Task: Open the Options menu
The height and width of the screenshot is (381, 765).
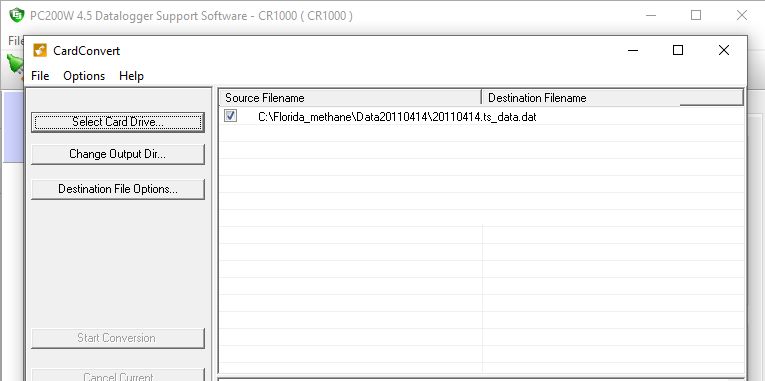Action: point(84,76)
